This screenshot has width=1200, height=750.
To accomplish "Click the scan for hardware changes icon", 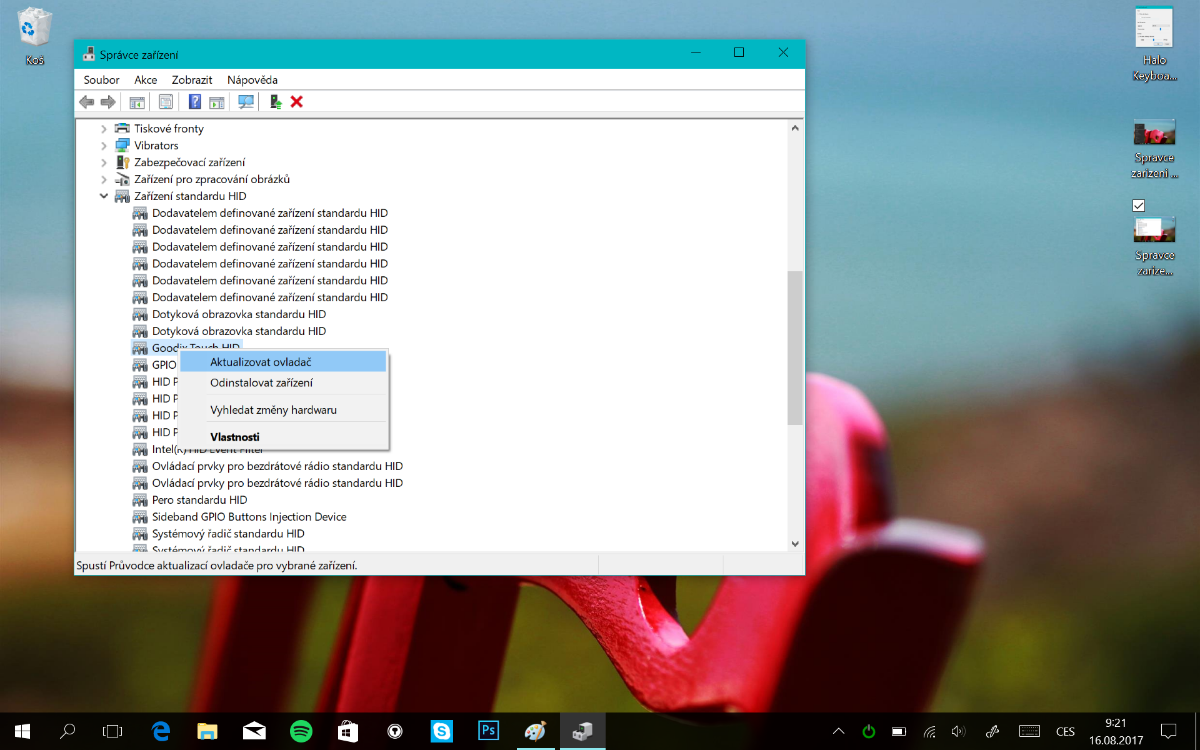I will click(x=245, y=102).
